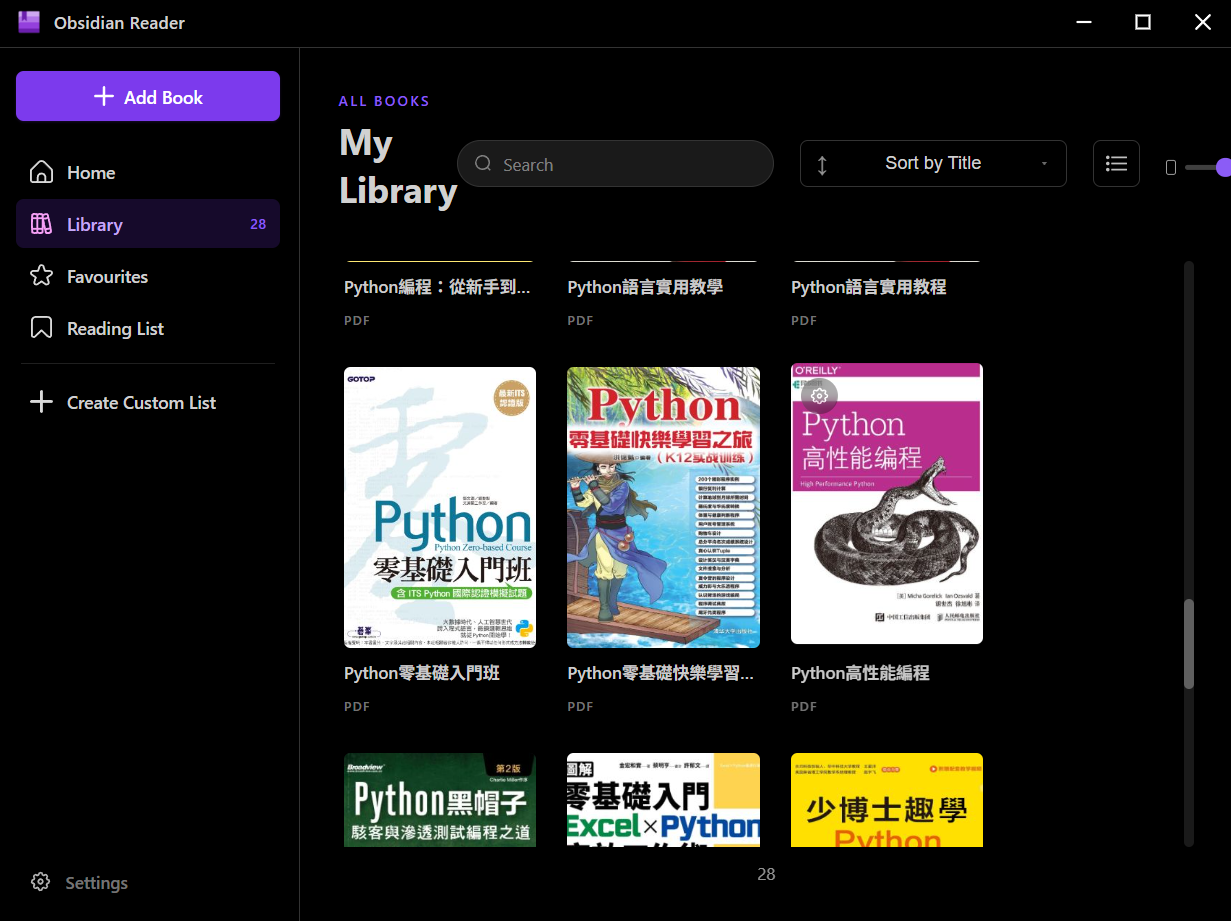The height and width of the screenshot is (921, 1231).
Task: Add a new book with Add Book
Action: click(x=148, y=96)
